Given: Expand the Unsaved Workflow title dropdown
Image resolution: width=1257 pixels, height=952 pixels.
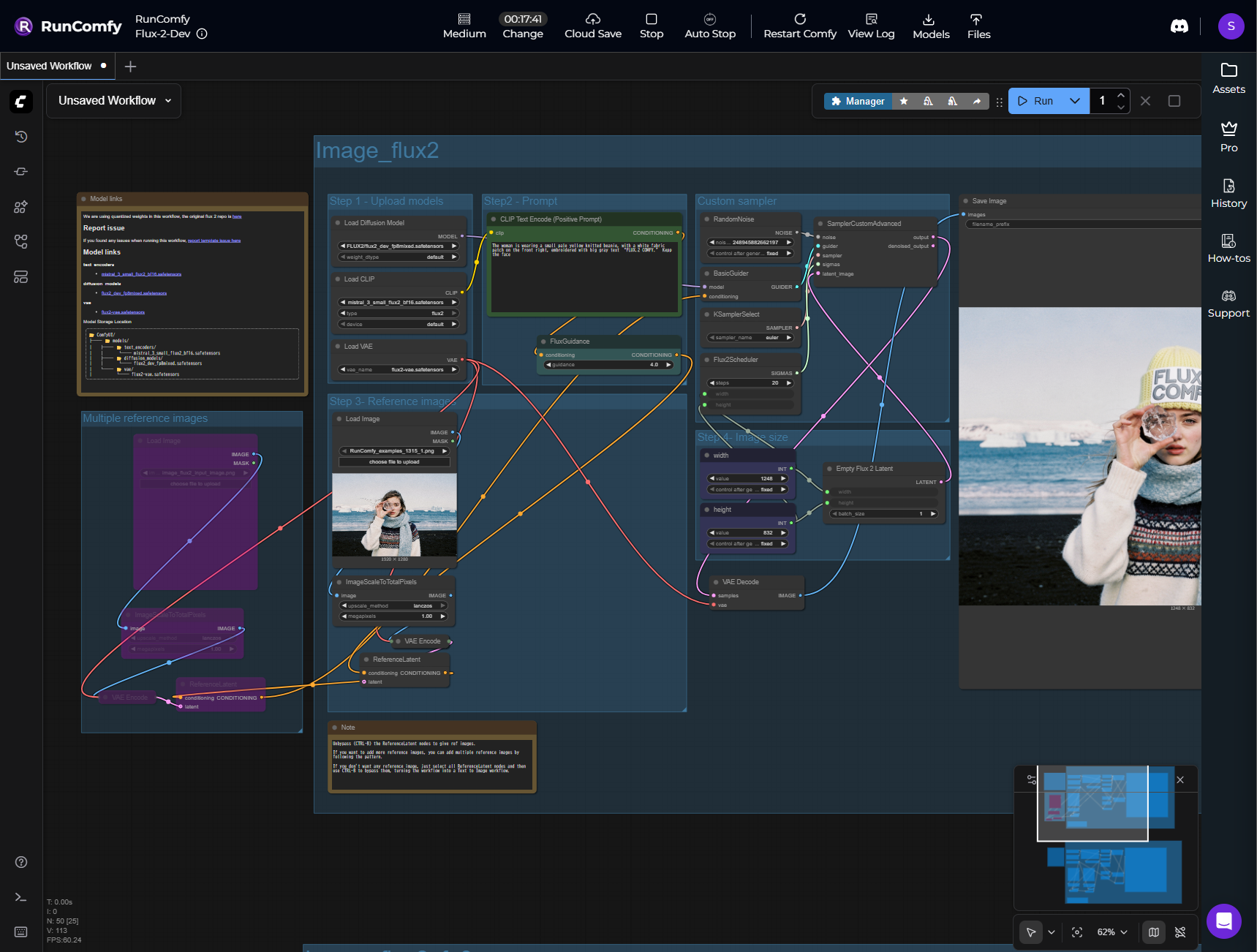Looking at the screenshot, I should (x=168, y=101).
